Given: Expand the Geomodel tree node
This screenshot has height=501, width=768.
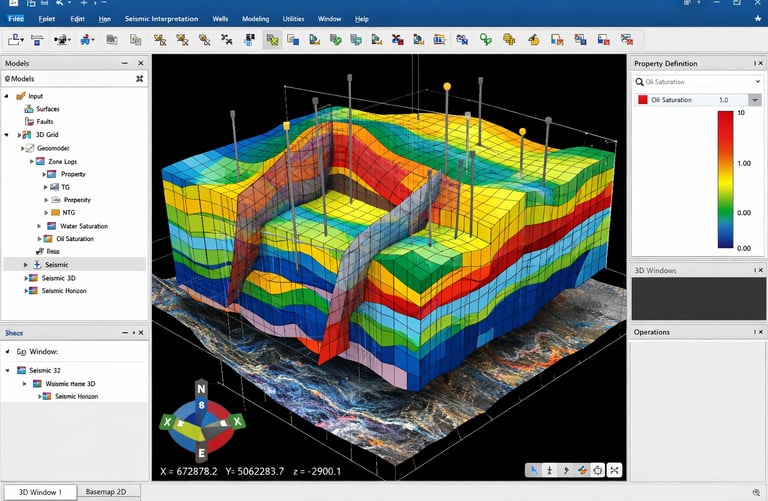Looking at the screenshot, I should pyautogui.click(x=22, y=148).
